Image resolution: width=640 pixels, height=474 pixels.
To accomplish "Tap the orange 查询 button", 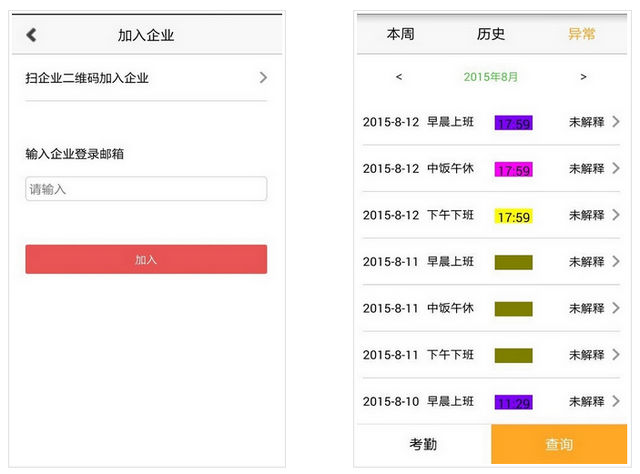I will [559, 445].
